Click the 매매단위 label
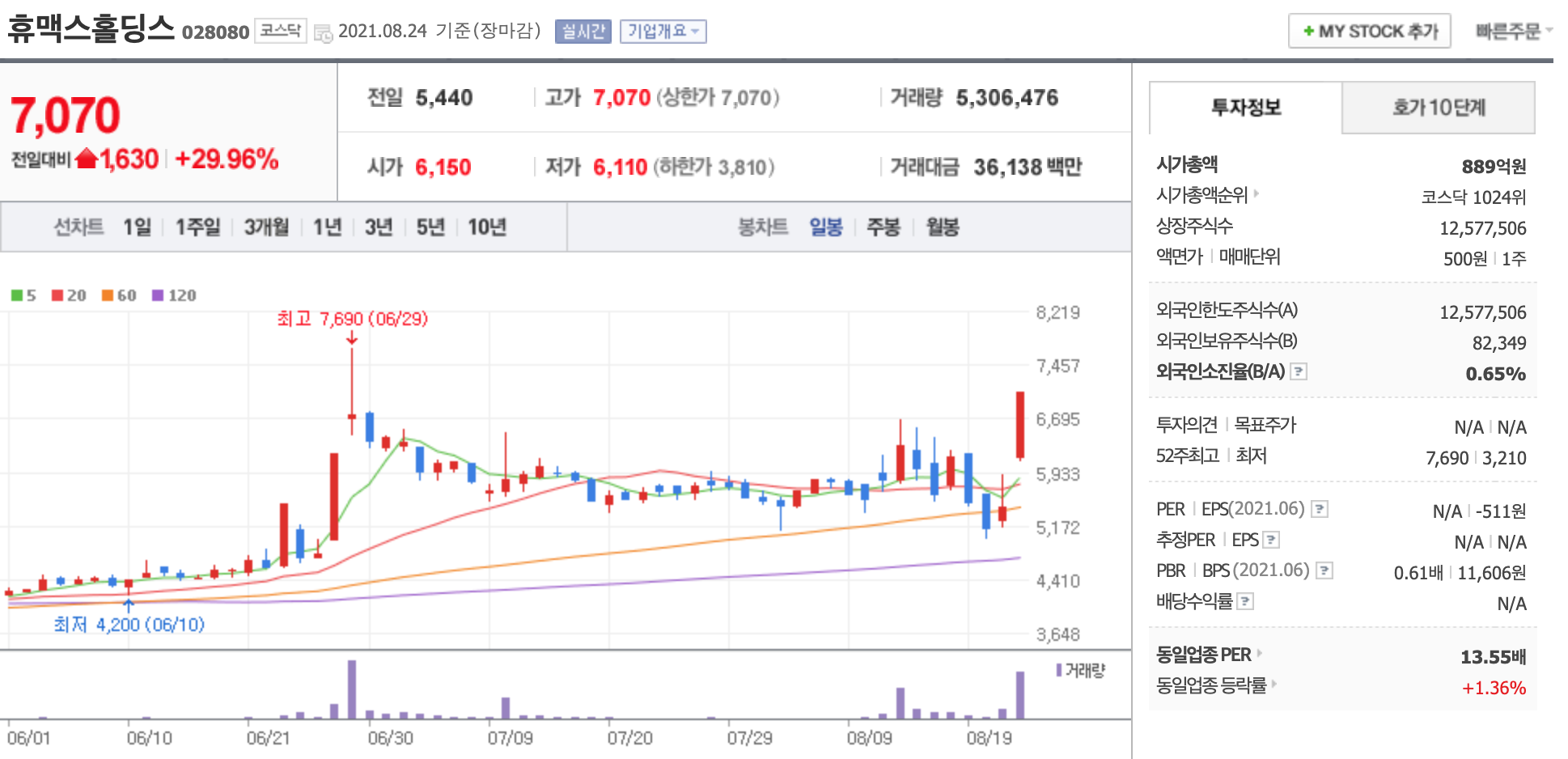 [1250, 257]
